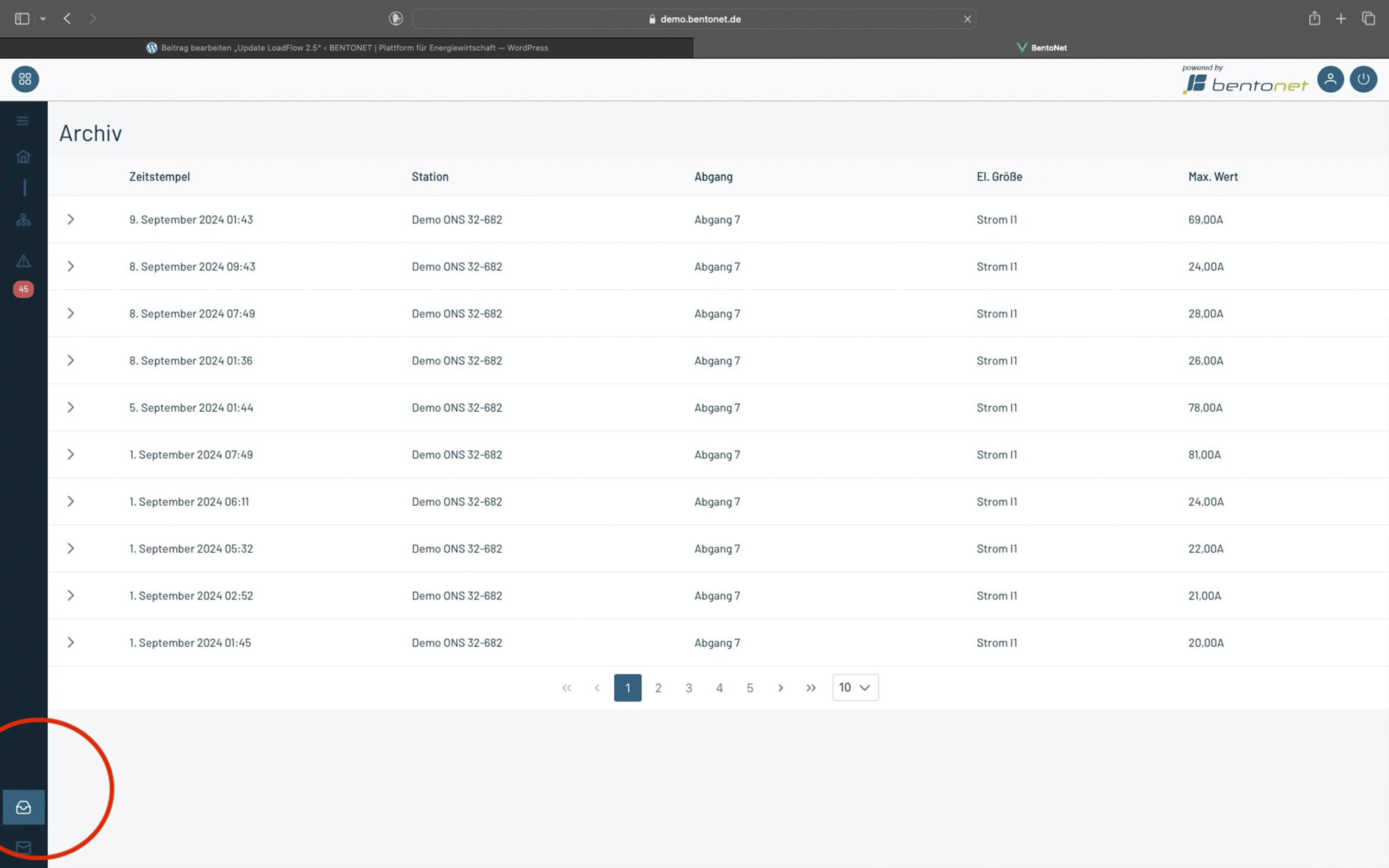Open the mail envelope icon
1389x868 pixels.
pyautogui.click(x=23, y=847)
